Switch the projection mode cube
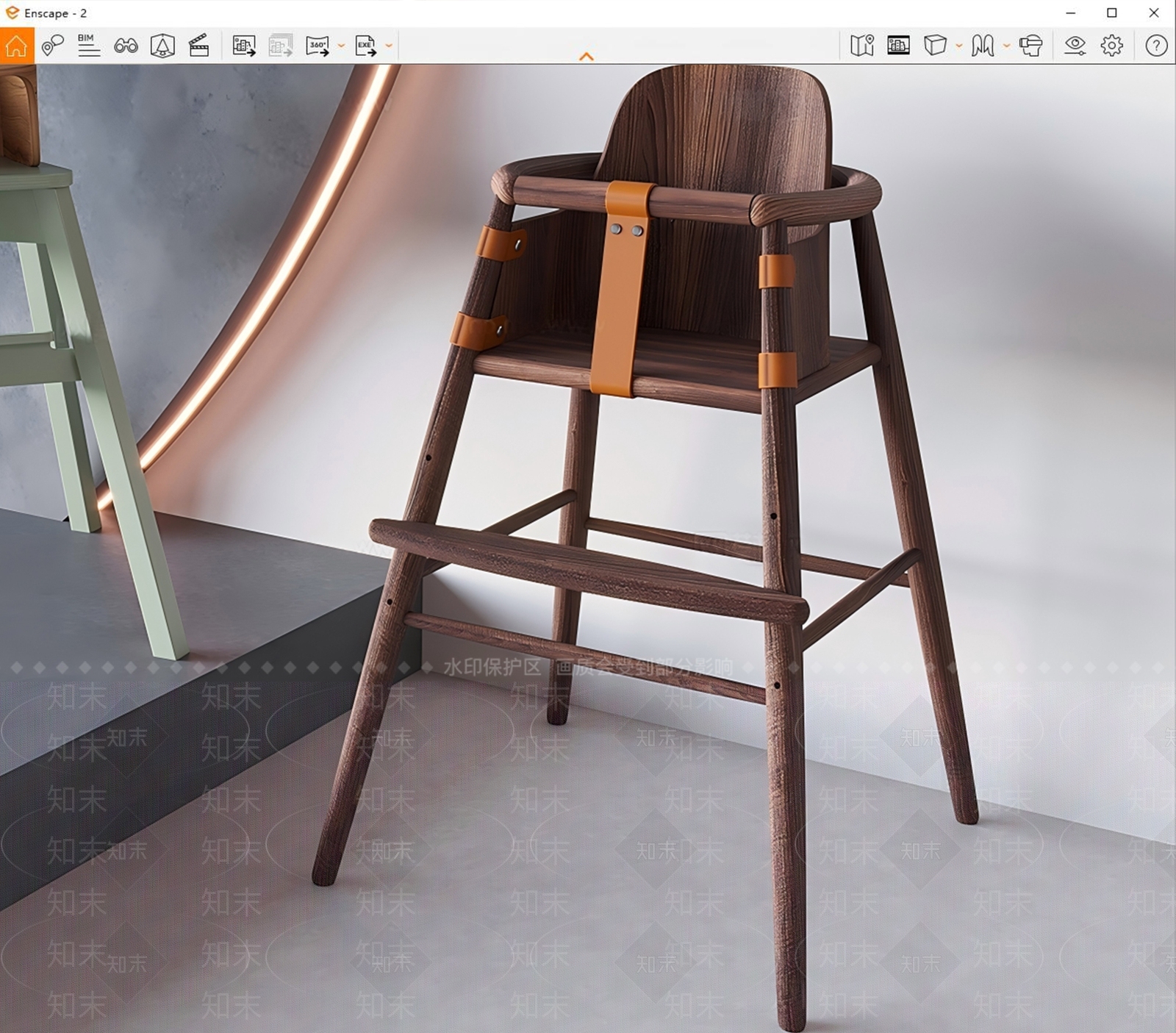 click(x=935, y=46)
